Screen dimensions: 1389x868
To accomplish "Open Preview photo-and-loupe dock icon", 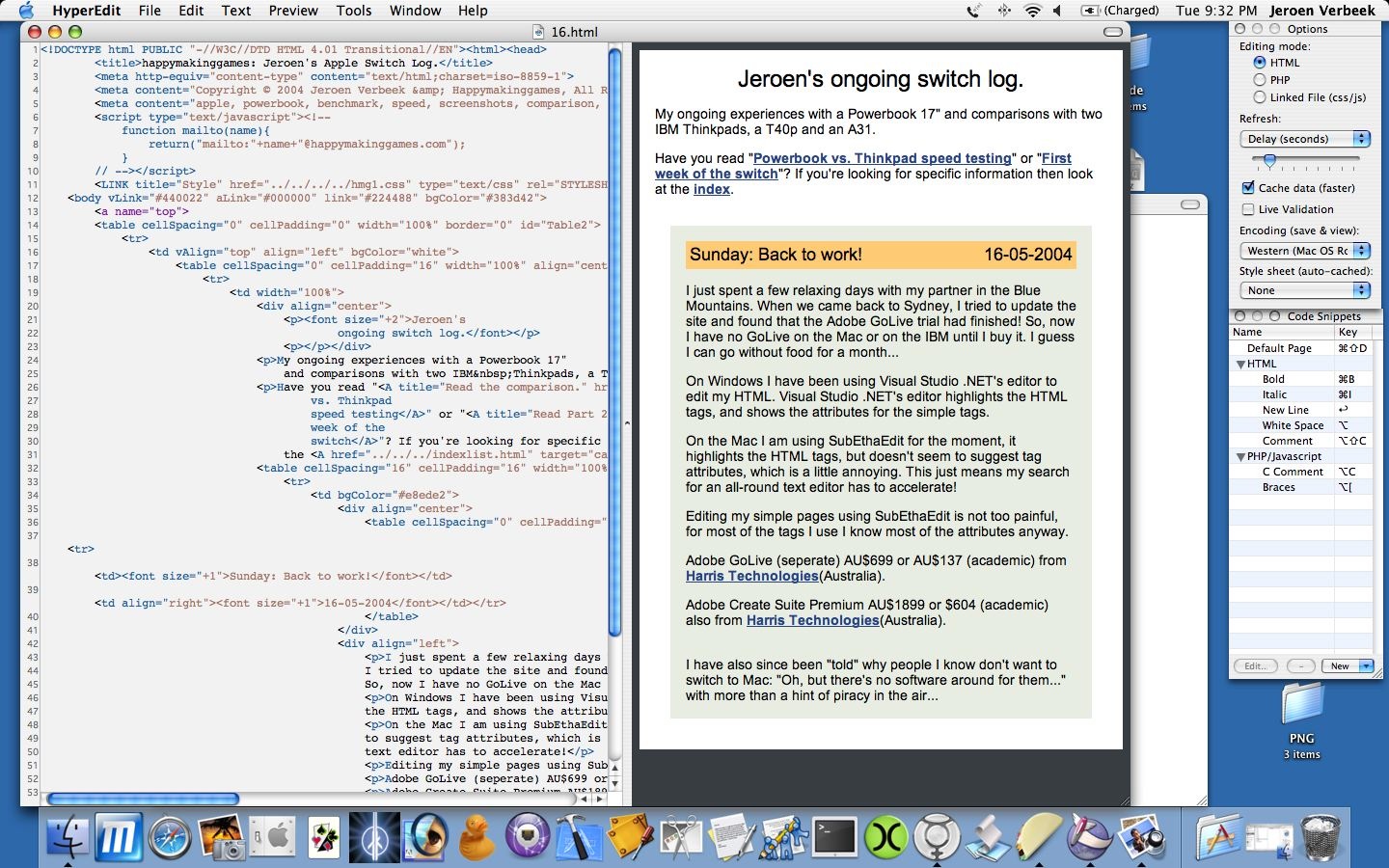I will pyautogui.click(x=1141, y=836).
